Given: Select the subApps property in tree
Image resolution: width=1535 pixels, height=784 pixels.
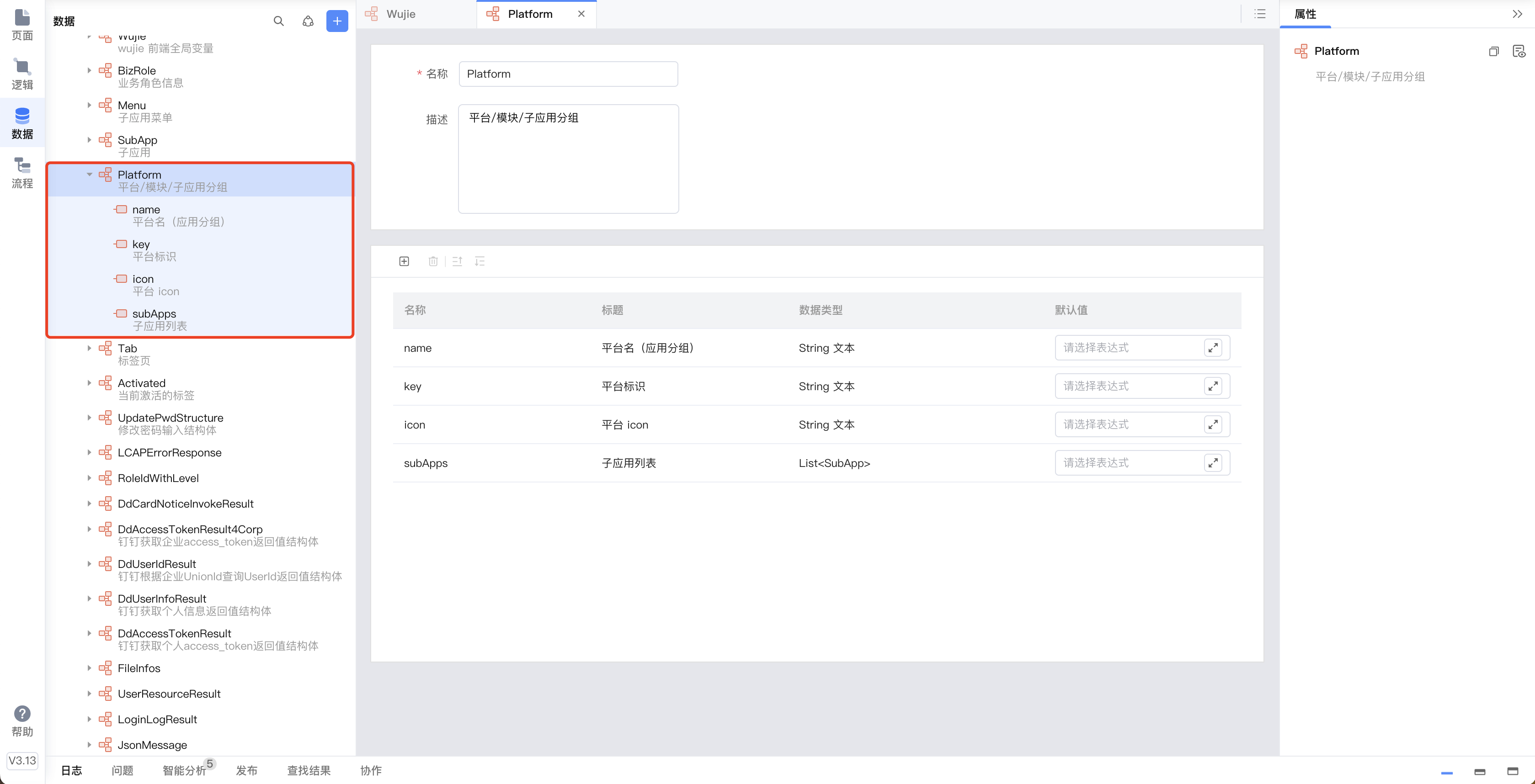Looking at the screenshot, I should [x=155, y=314].
